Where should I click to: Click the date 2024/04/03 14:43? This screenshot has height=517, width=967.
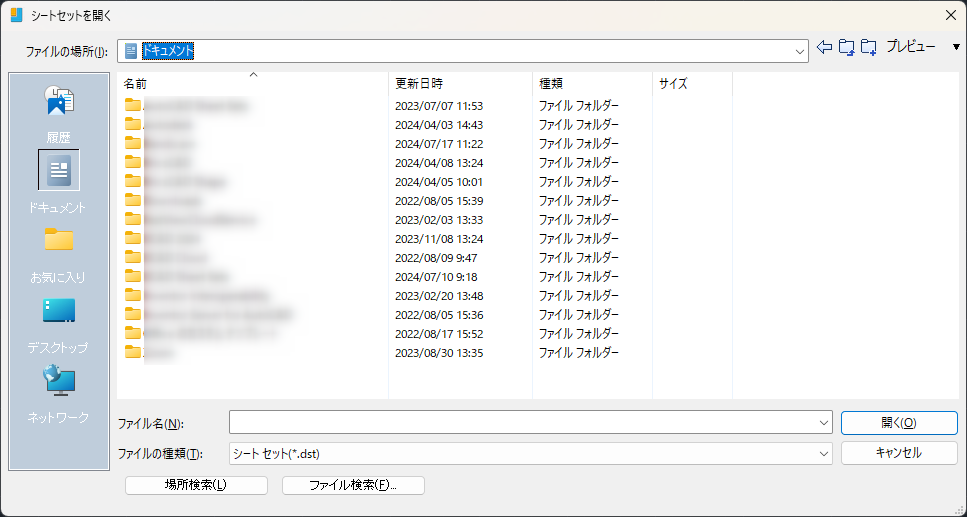point(439,125)
